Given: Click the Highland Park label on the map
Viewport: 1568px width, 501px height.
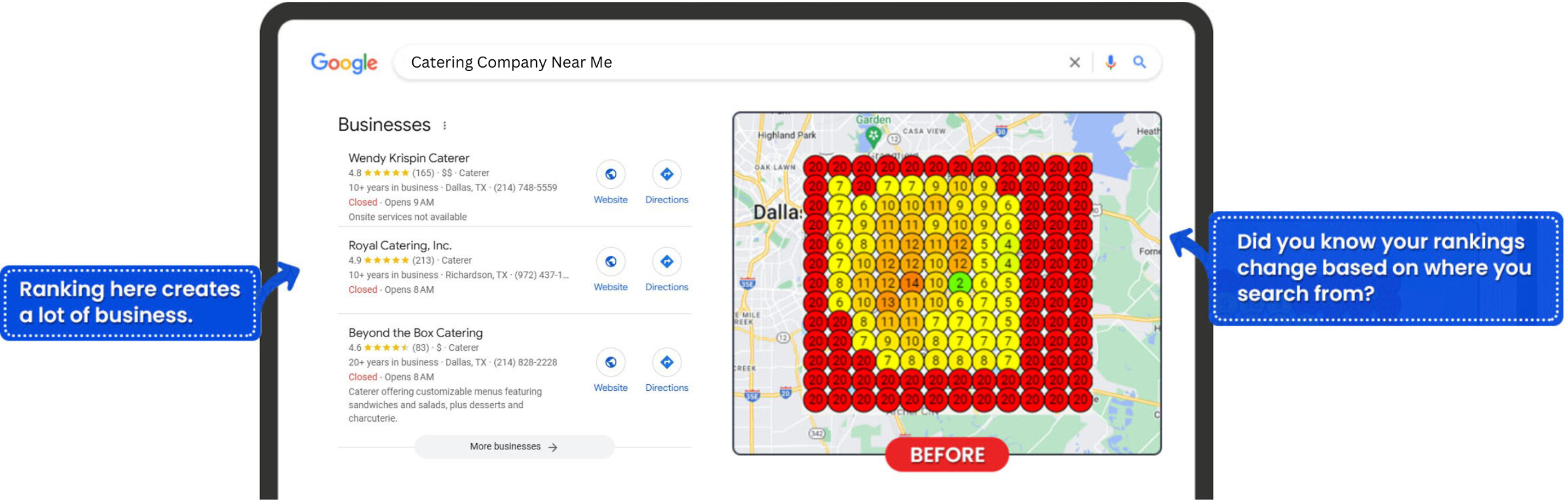Looking at the screenshot, I should coord(787,135).
